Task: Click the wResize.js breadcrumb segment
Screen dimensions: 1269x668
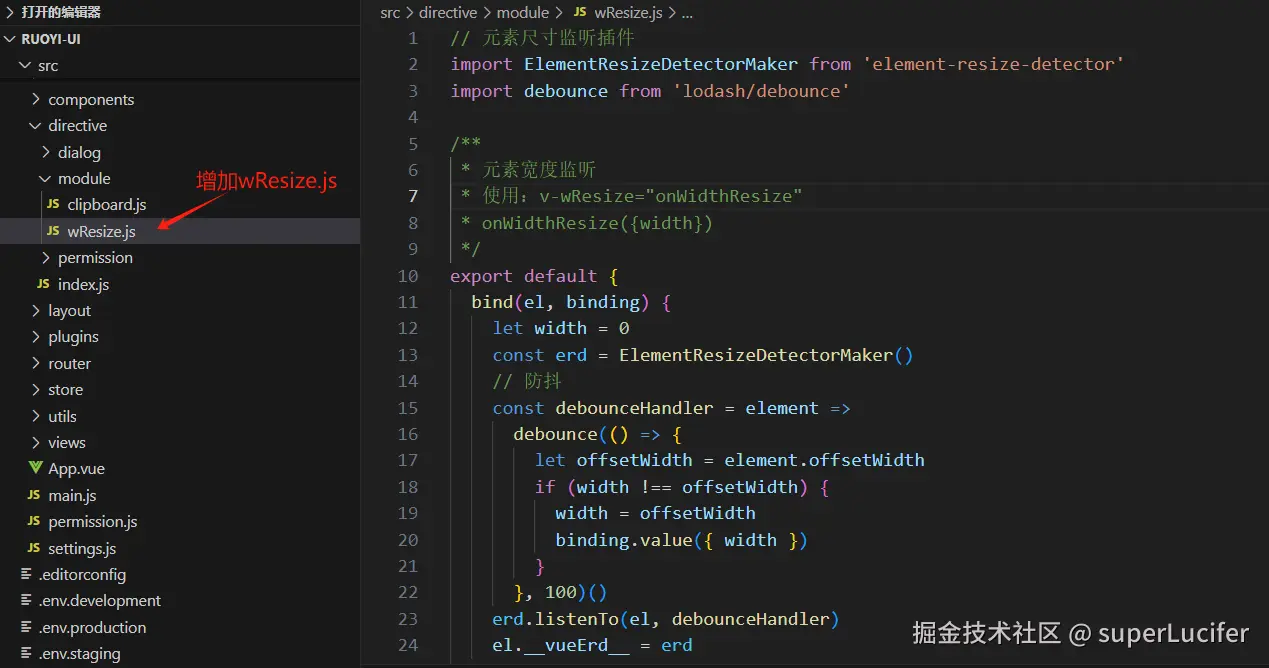Action: pos(629,13)
